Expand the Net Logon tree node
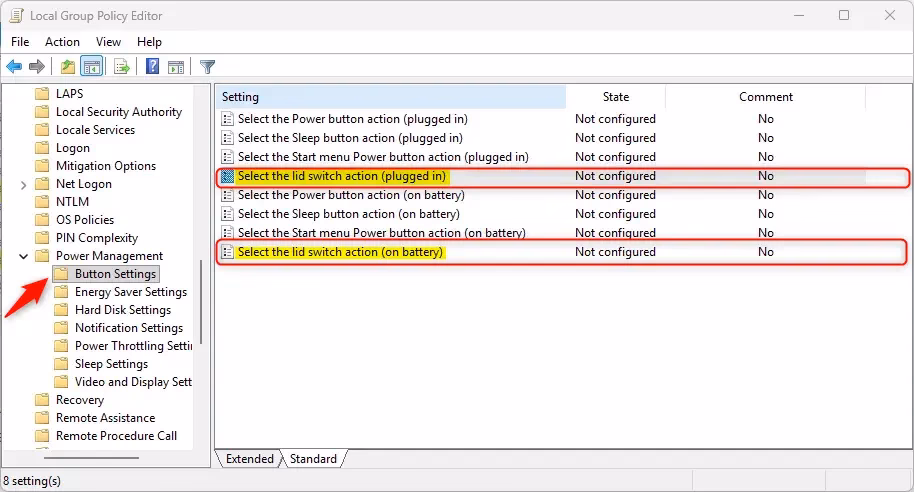The height and width of the screenshot is (492, 914). tap(23, 184)
